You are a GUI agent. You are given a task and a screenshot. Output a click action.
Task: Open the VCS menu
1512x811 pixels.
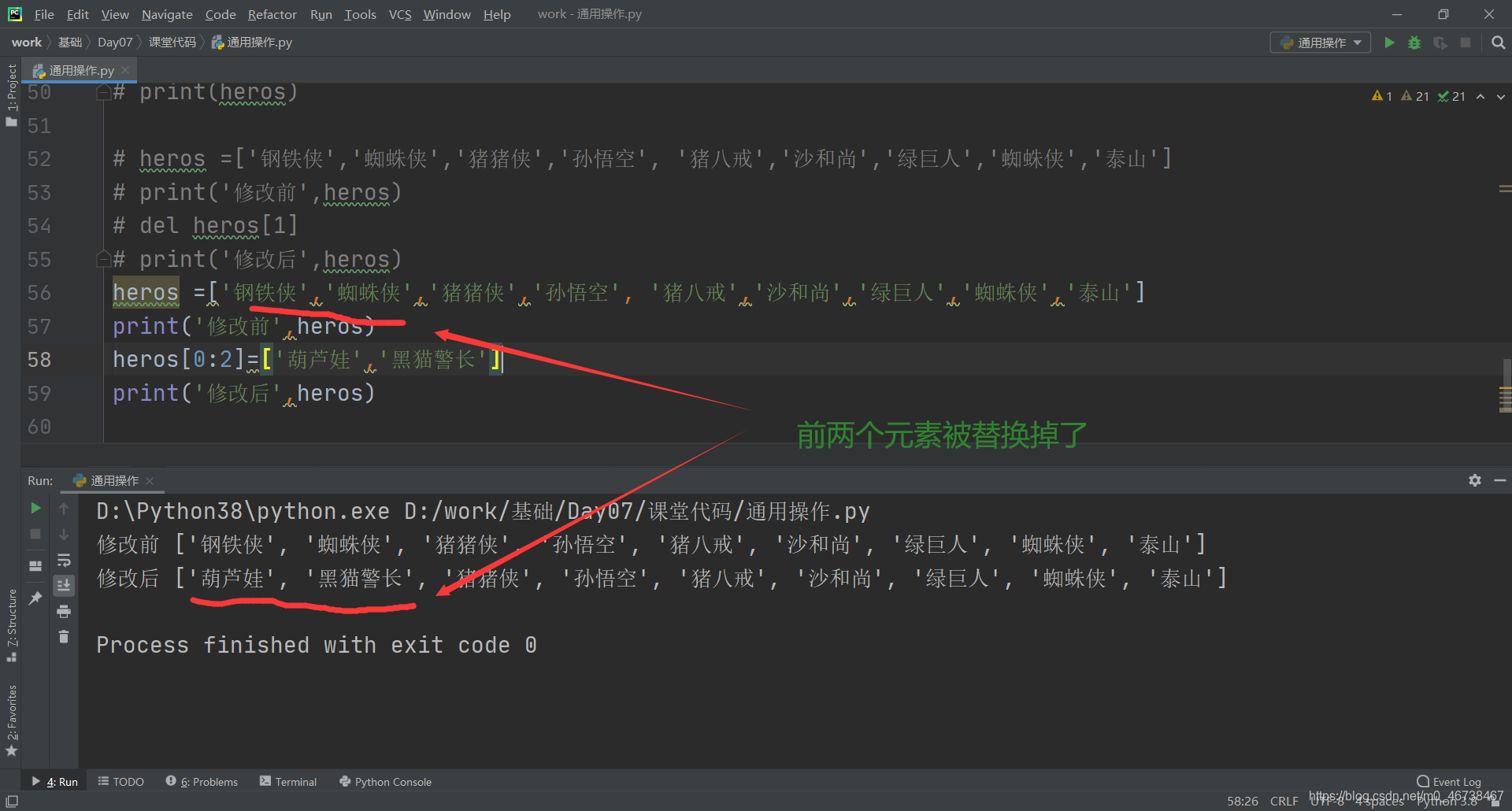coord(400,14)
